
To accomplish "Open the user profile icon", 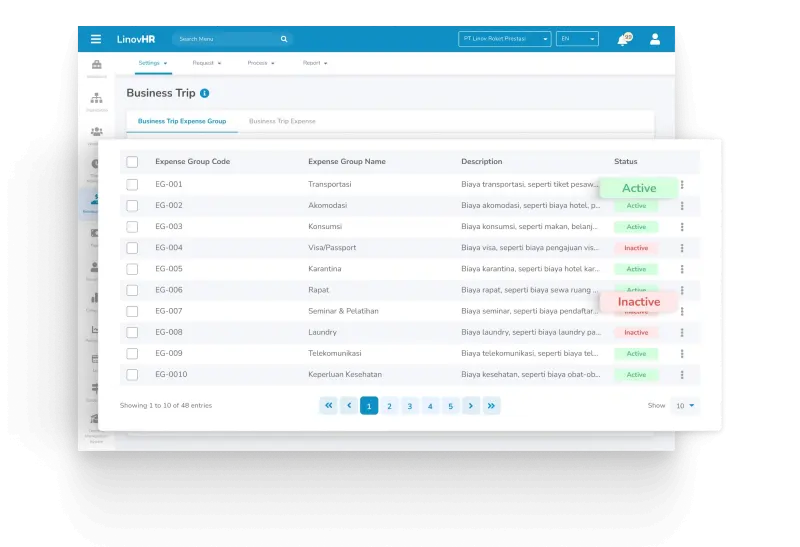I will [x=655, y=39].
